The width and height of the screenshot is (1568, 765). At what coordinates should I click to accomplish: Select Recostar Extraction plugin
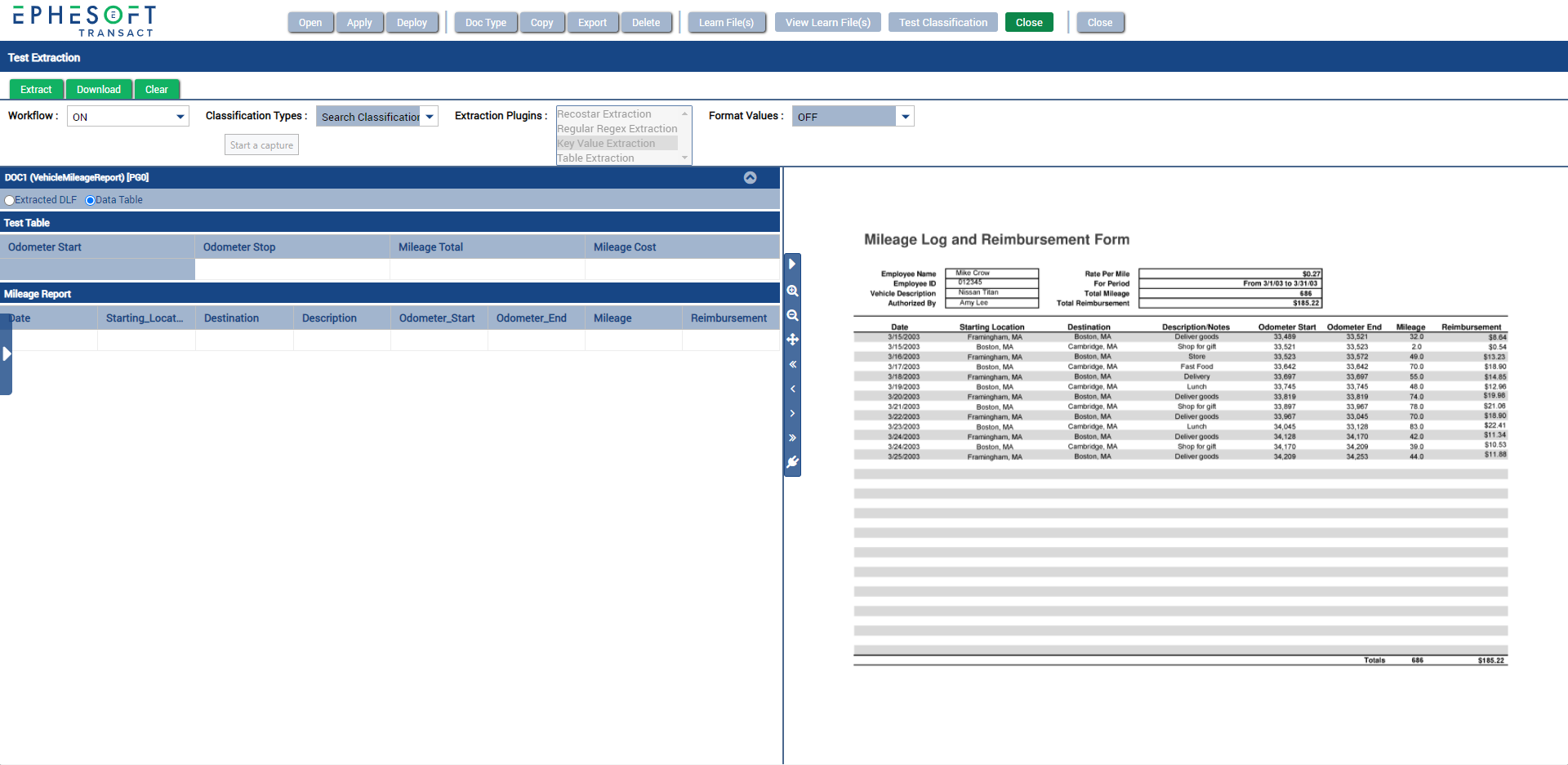coord(617,114)
